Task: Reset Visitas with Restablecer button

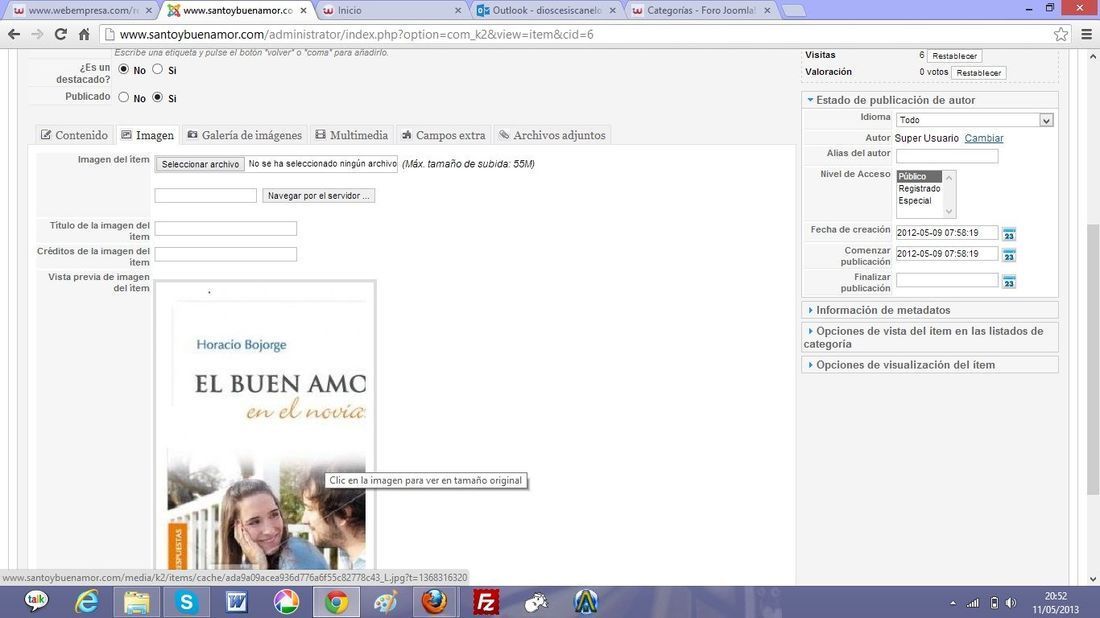Action: 955,56
